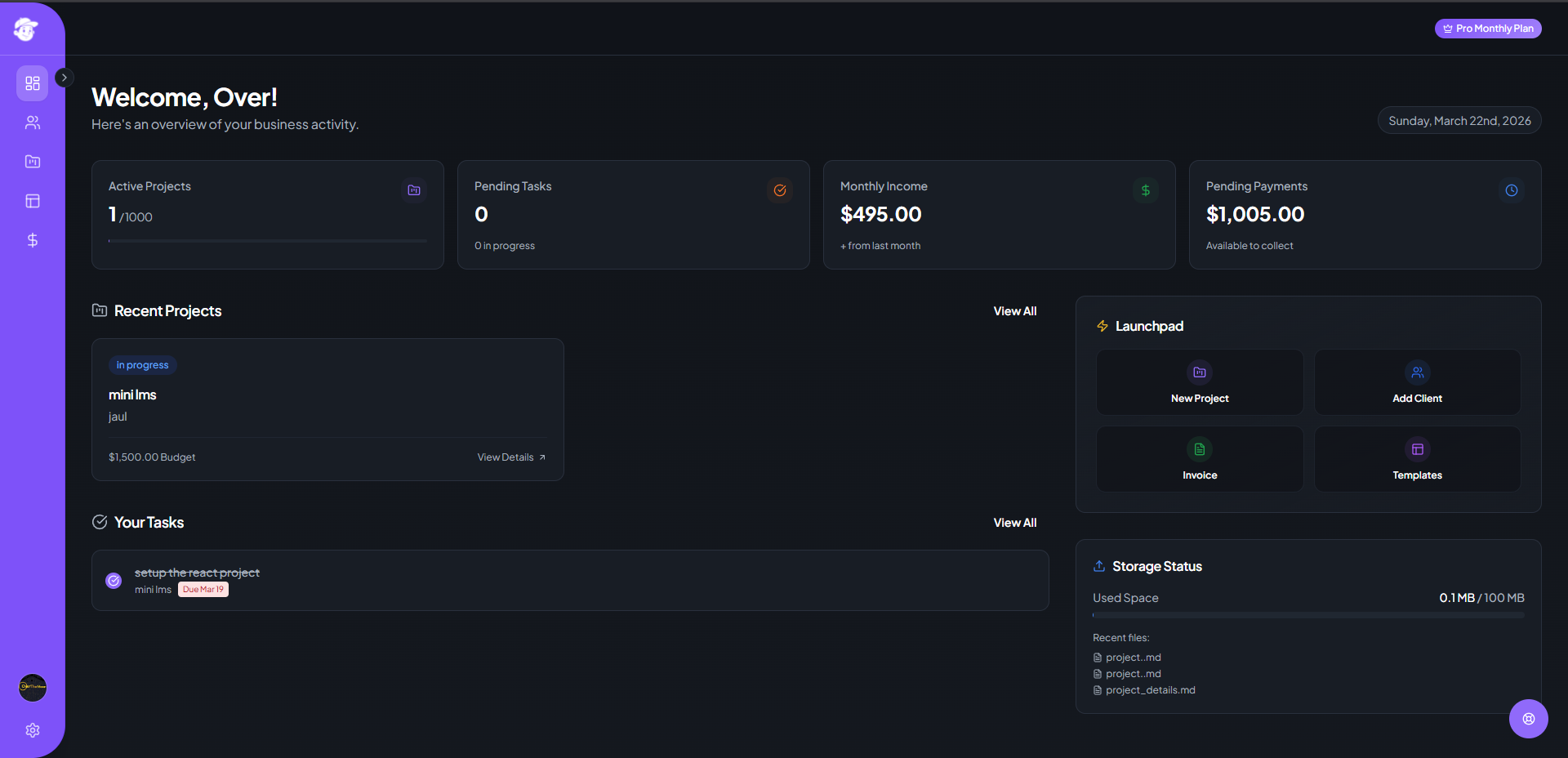Open the templates layout icon in sidebar
Screen dimensions: 1568x758
tap(33, 201)
